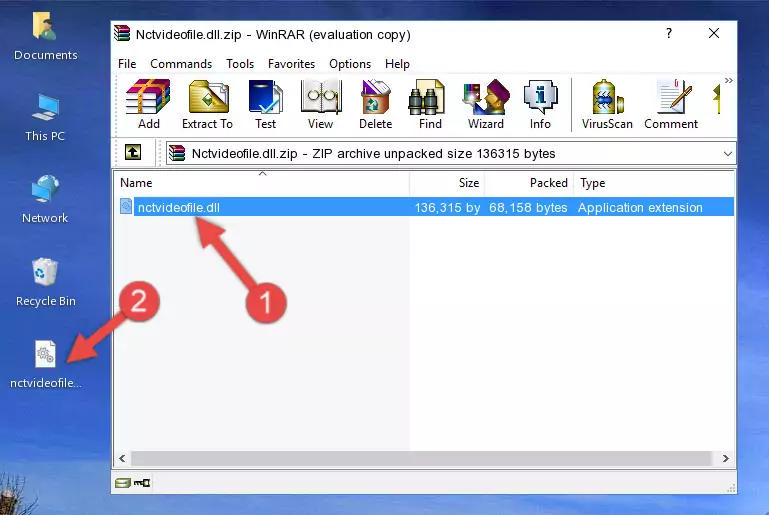Open the View tool with book icon
Image resolution: width=769 pixels, height=515 pixels.
coord(321,104)
